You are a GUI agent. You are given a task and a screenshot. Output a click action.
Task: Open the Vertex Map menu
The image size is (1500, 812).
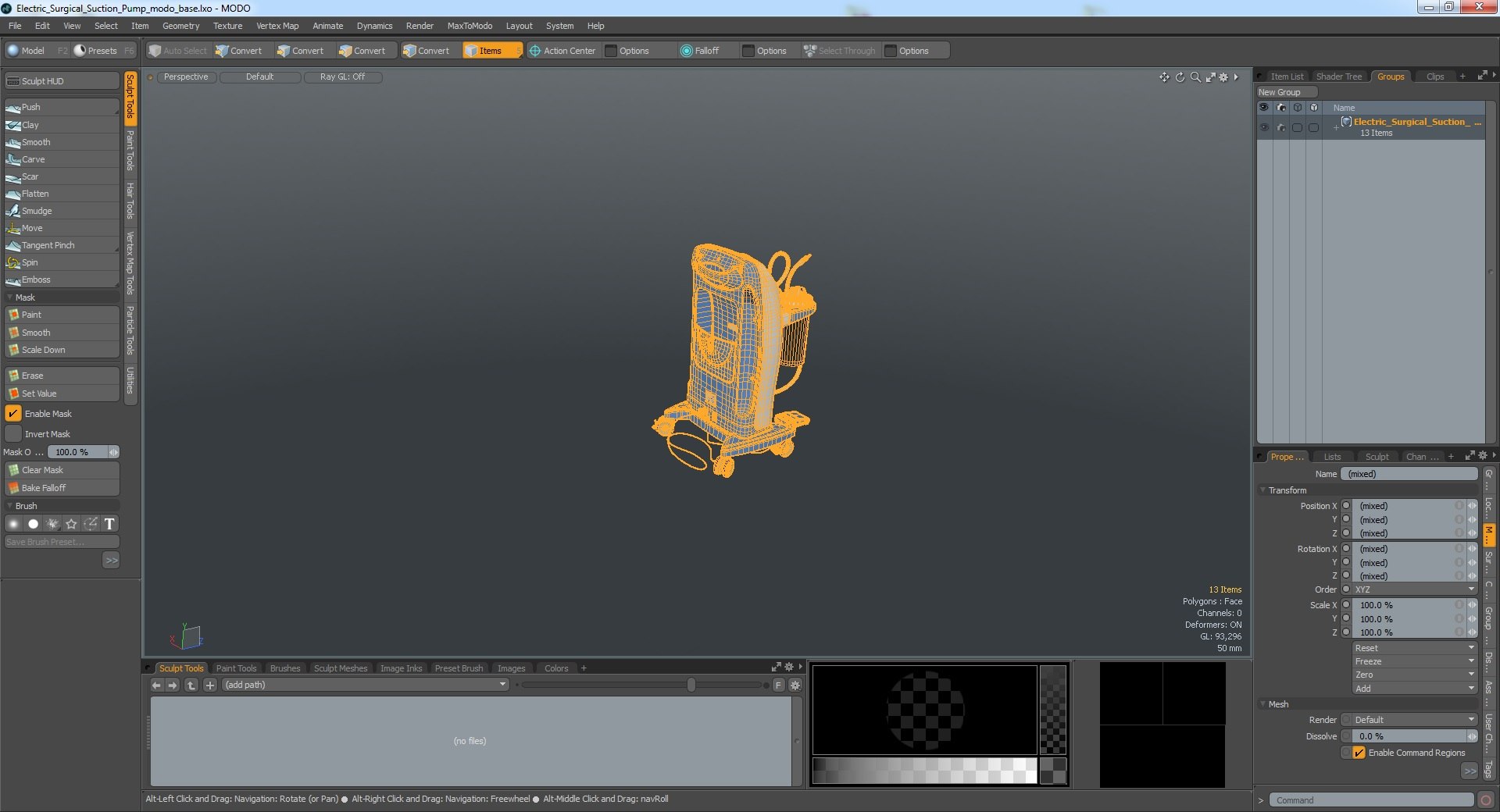(277, 26)
